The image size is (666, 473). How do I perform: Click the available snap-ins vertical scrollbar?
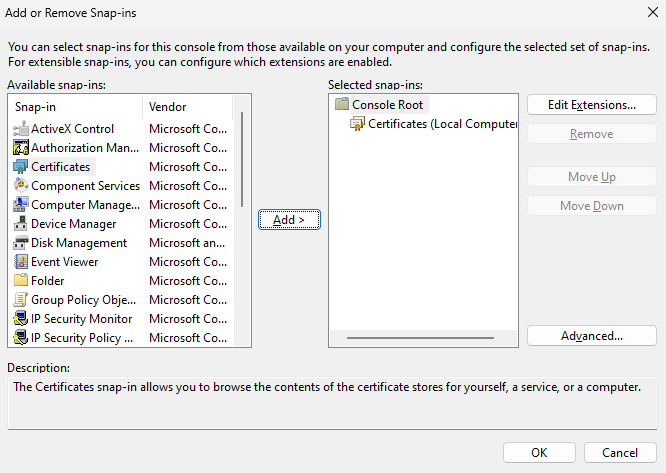(242, 160)
